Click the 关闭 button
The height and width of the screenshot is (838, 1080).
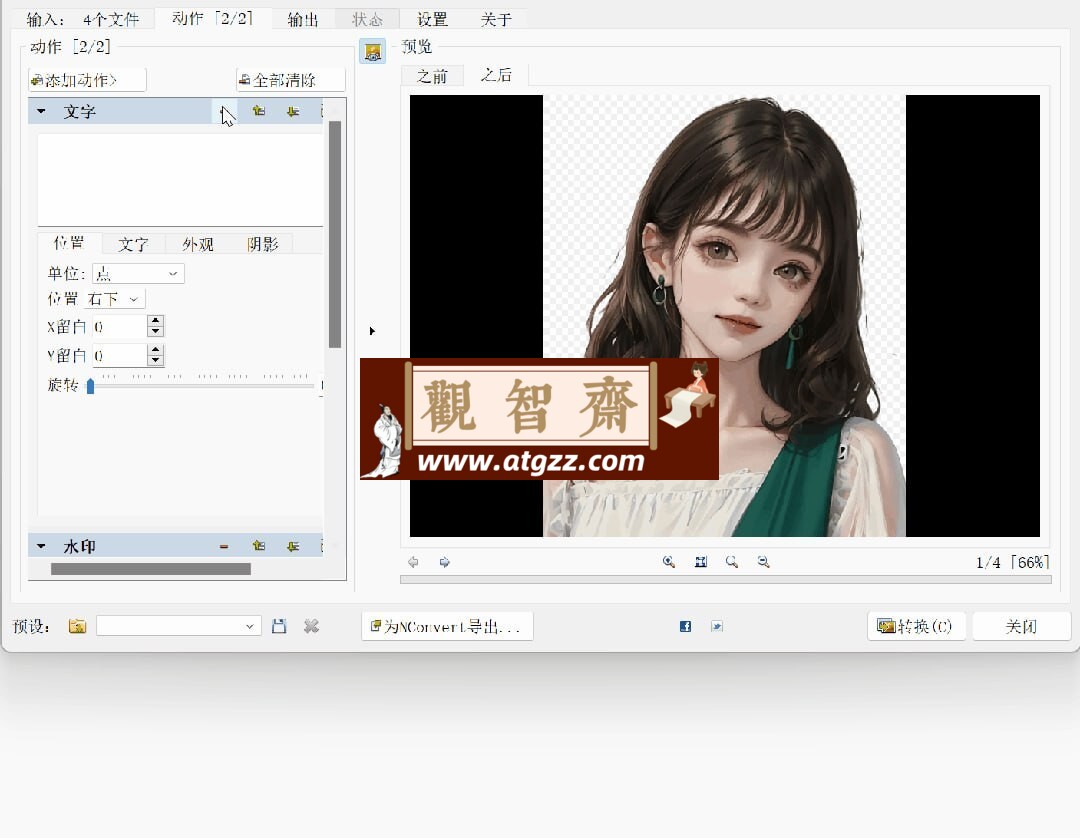pos(1021,627)
